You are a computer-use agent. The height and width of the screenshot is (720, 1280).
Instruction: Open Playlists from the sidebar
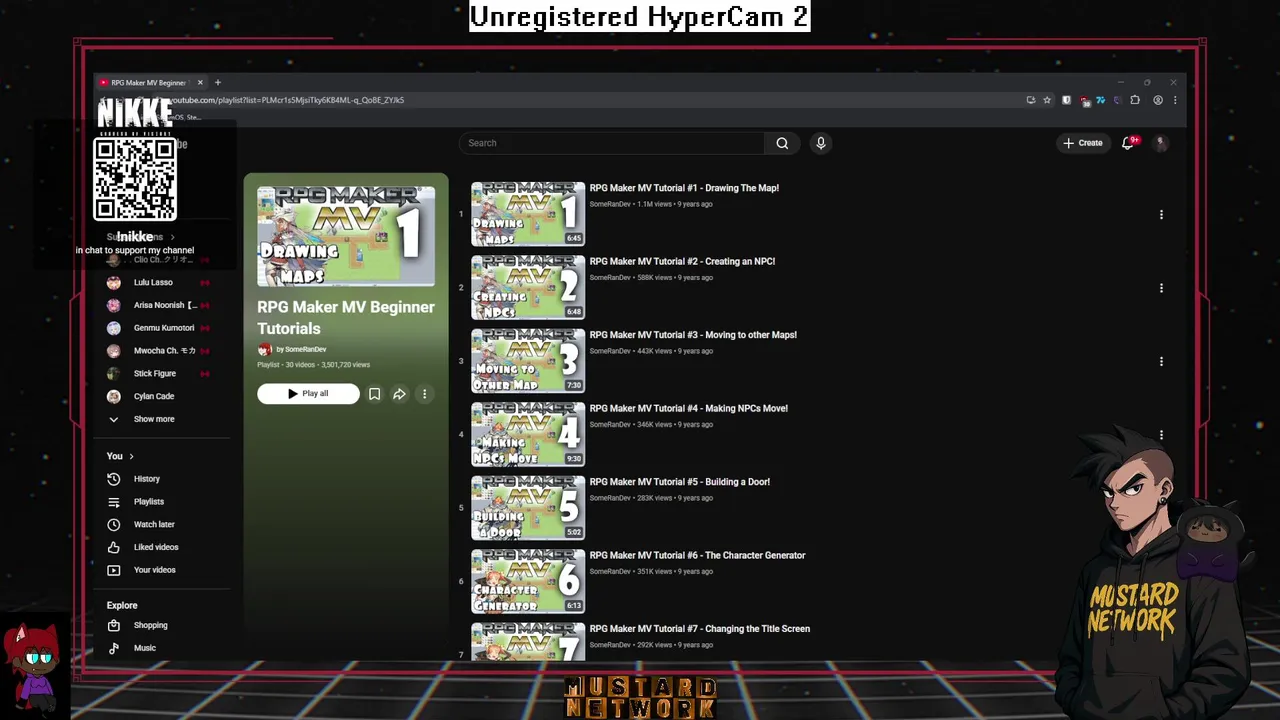coord(148,502)
